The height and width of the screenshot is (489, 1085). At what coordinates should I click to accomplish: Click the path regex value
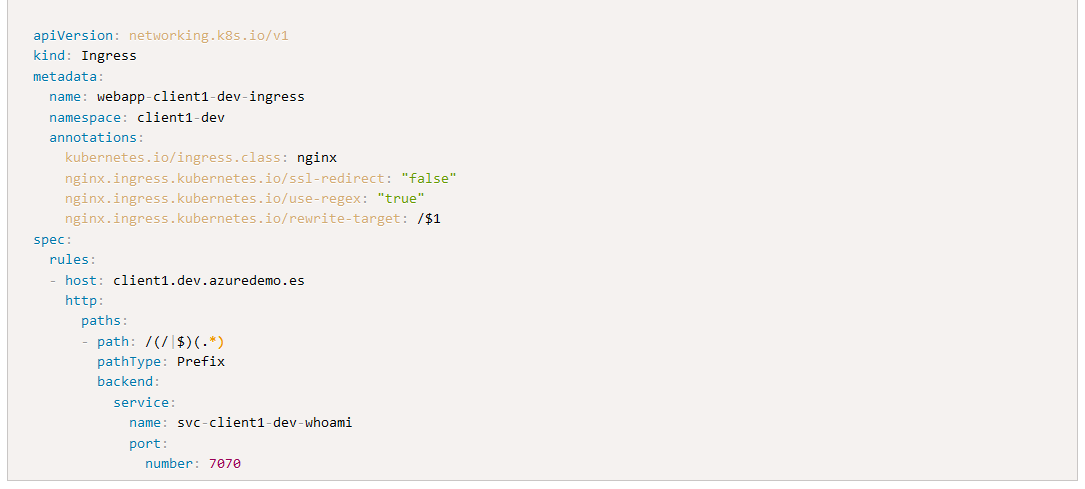pos(185,342)
